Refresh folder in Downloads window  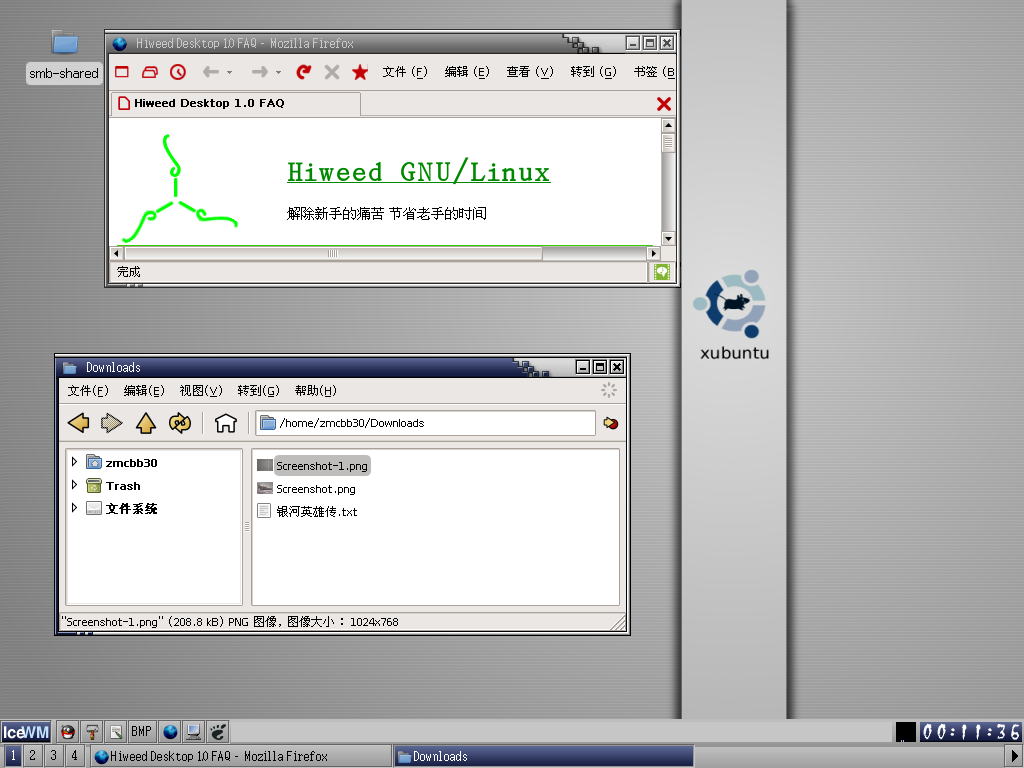[180, 423]
